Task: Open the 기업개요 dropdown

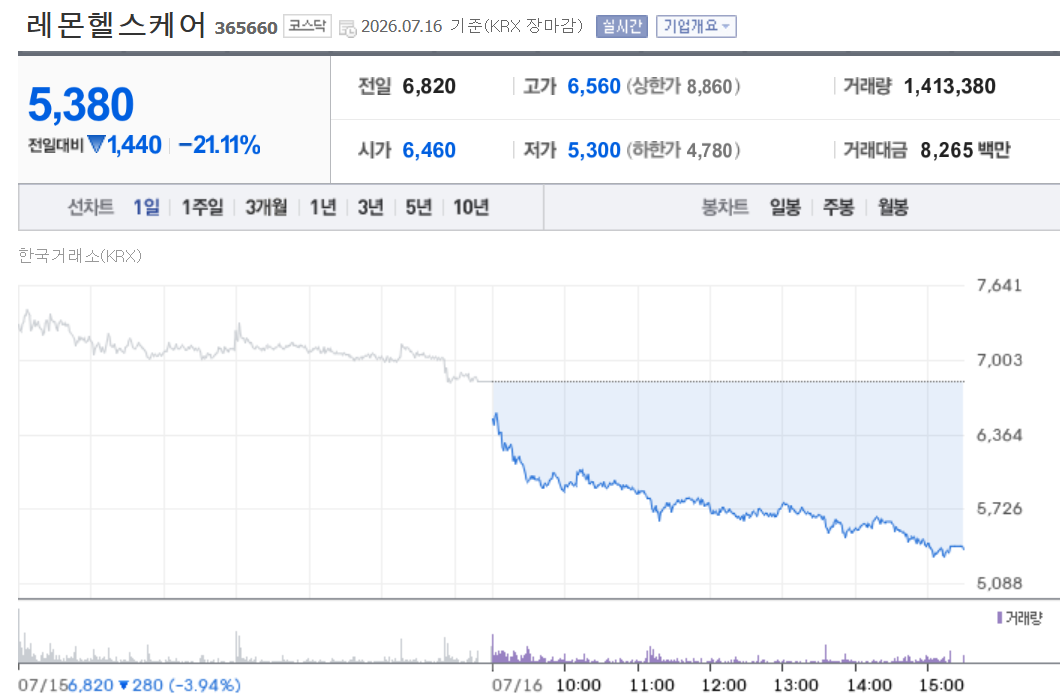Action: (x=696, y=26)
